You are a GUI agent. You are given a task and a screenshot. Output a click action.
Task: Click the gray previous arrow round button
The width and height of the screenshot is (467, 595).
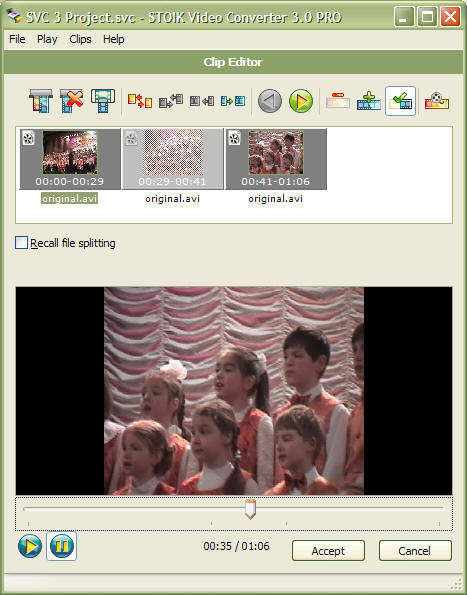270,101
